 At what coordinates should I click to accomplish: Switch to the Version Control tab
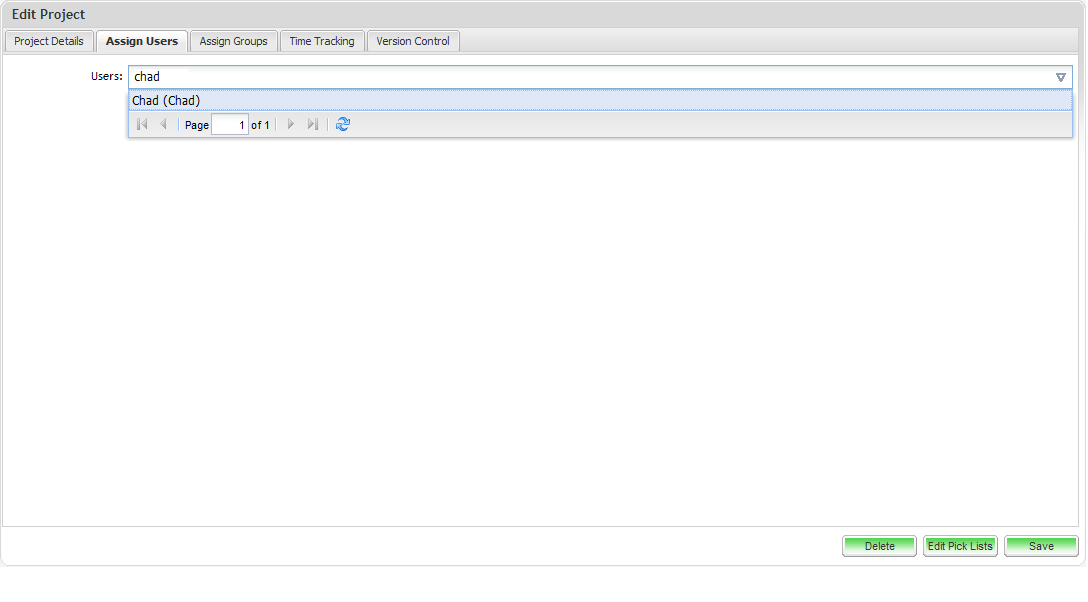click(x=413, y=41)
